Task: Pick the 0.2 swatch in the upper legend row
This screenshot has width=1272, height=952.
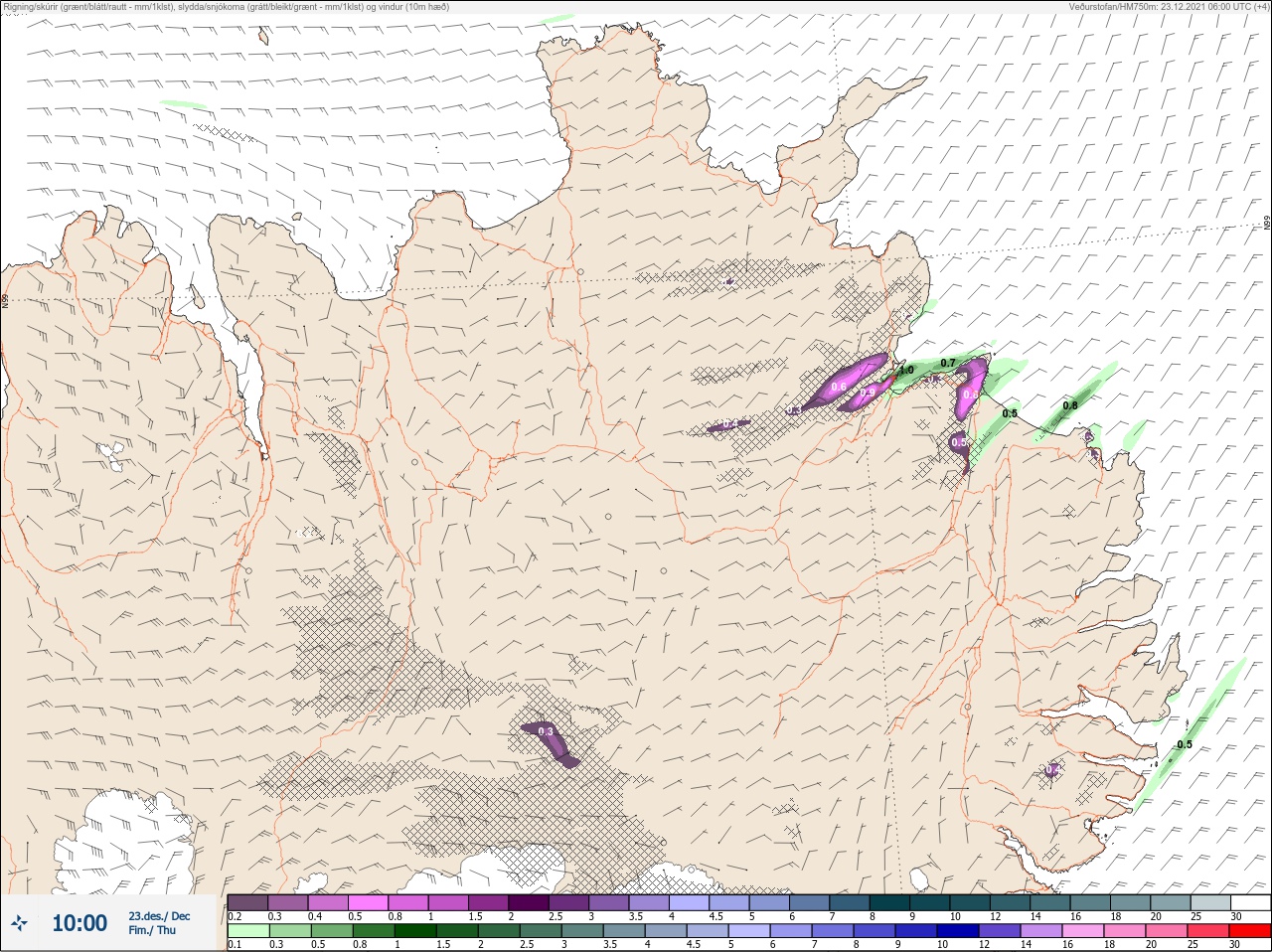Action: (247, 902)
